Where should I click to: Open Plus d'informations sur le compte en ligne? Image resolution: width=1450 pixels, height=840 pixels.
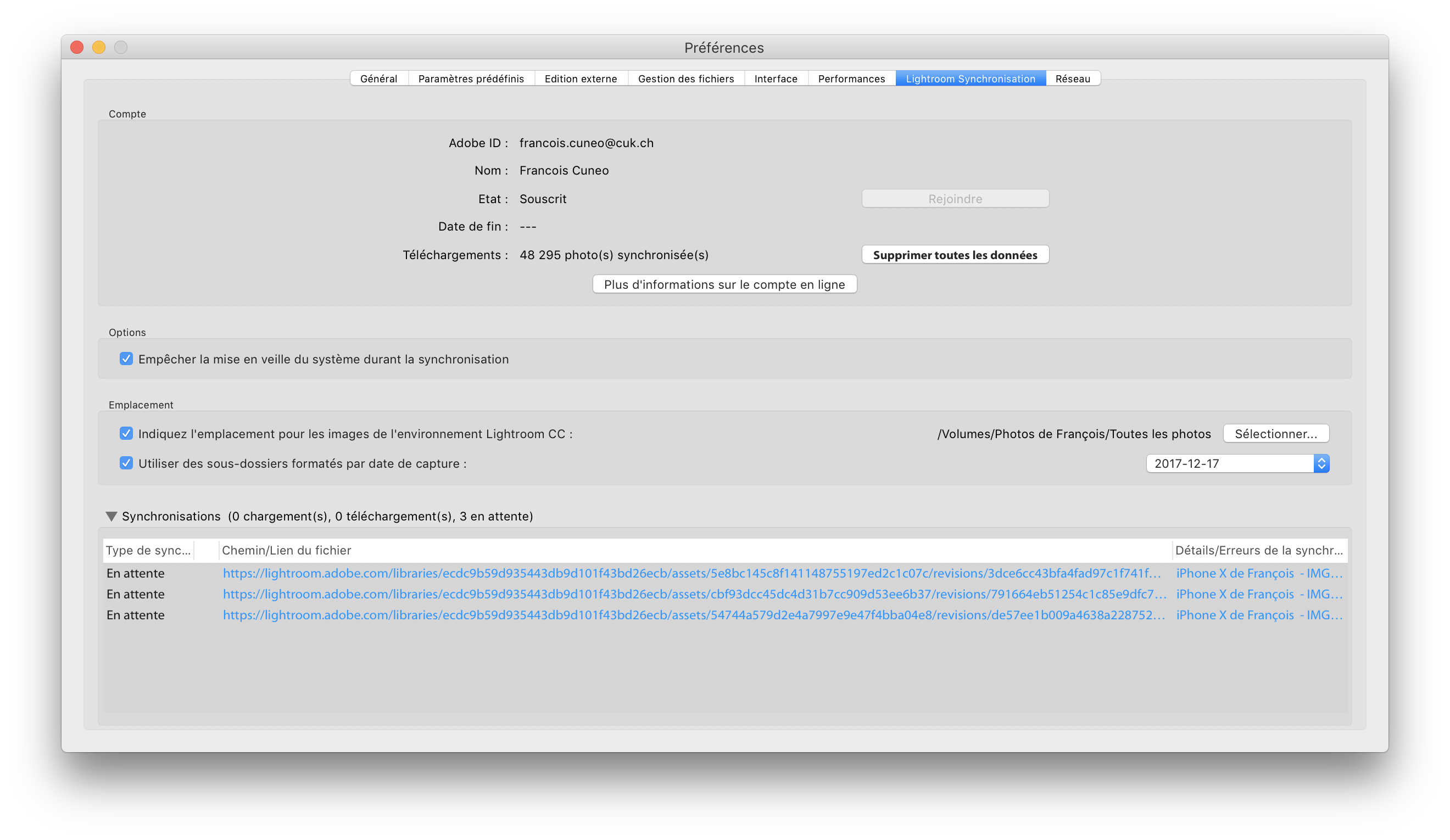724,284
